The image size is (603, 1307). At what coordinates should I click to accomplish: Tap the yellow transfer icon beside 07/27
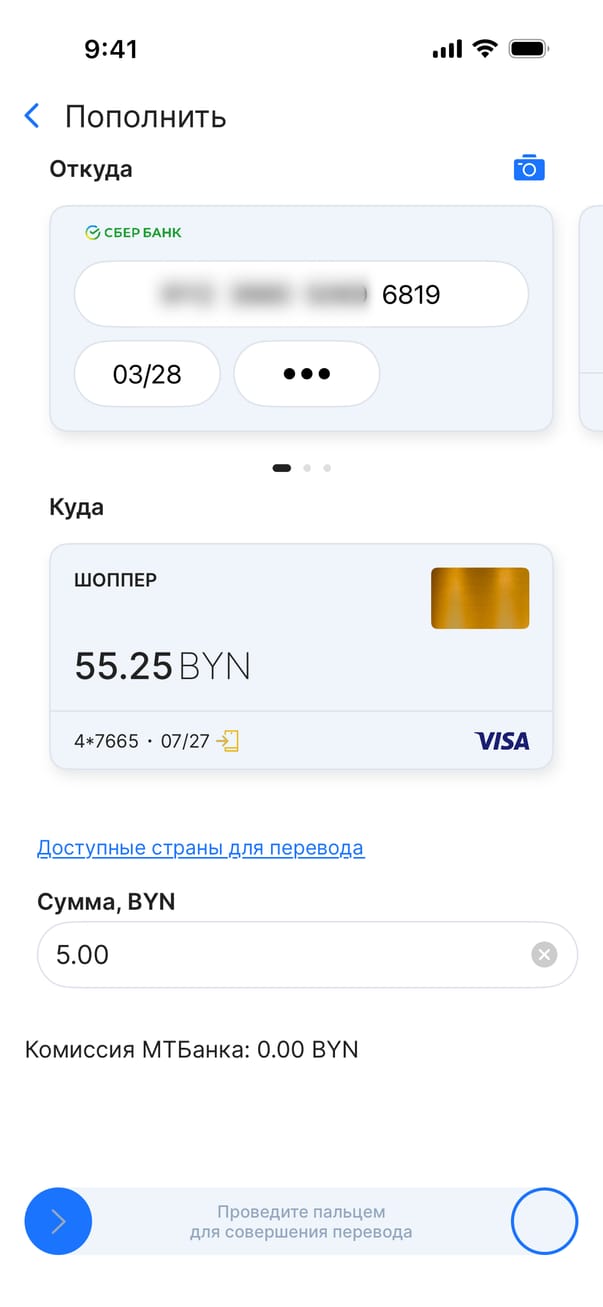tap(230, 741)
